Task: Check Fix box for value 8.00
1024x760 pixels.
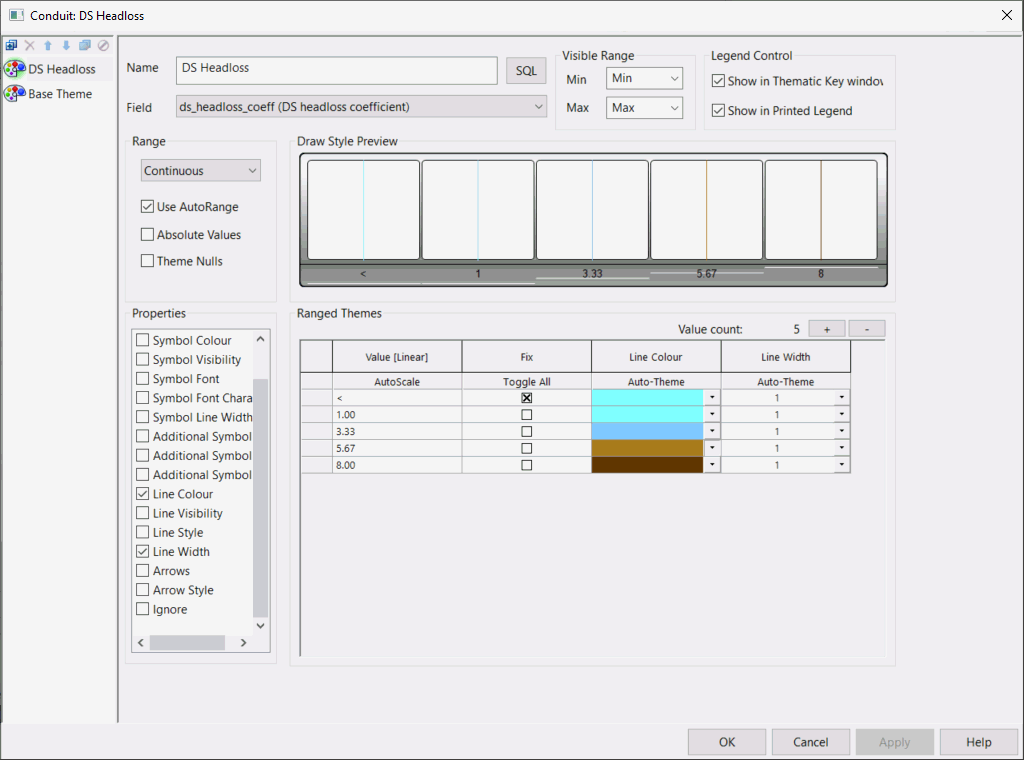Action: 526,465
